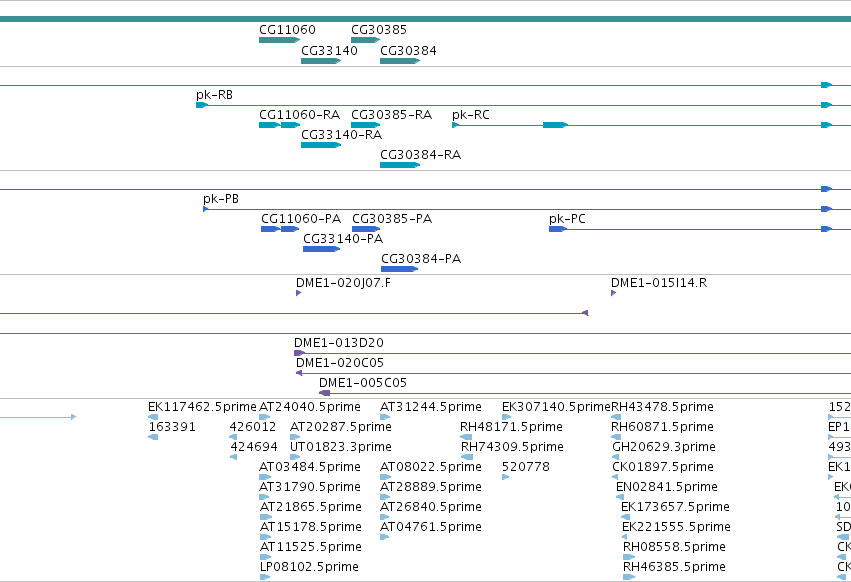The height and width of the screenshot is (582, 851).
Task: Click the AT11525.5prime EST
Action: 265,557
